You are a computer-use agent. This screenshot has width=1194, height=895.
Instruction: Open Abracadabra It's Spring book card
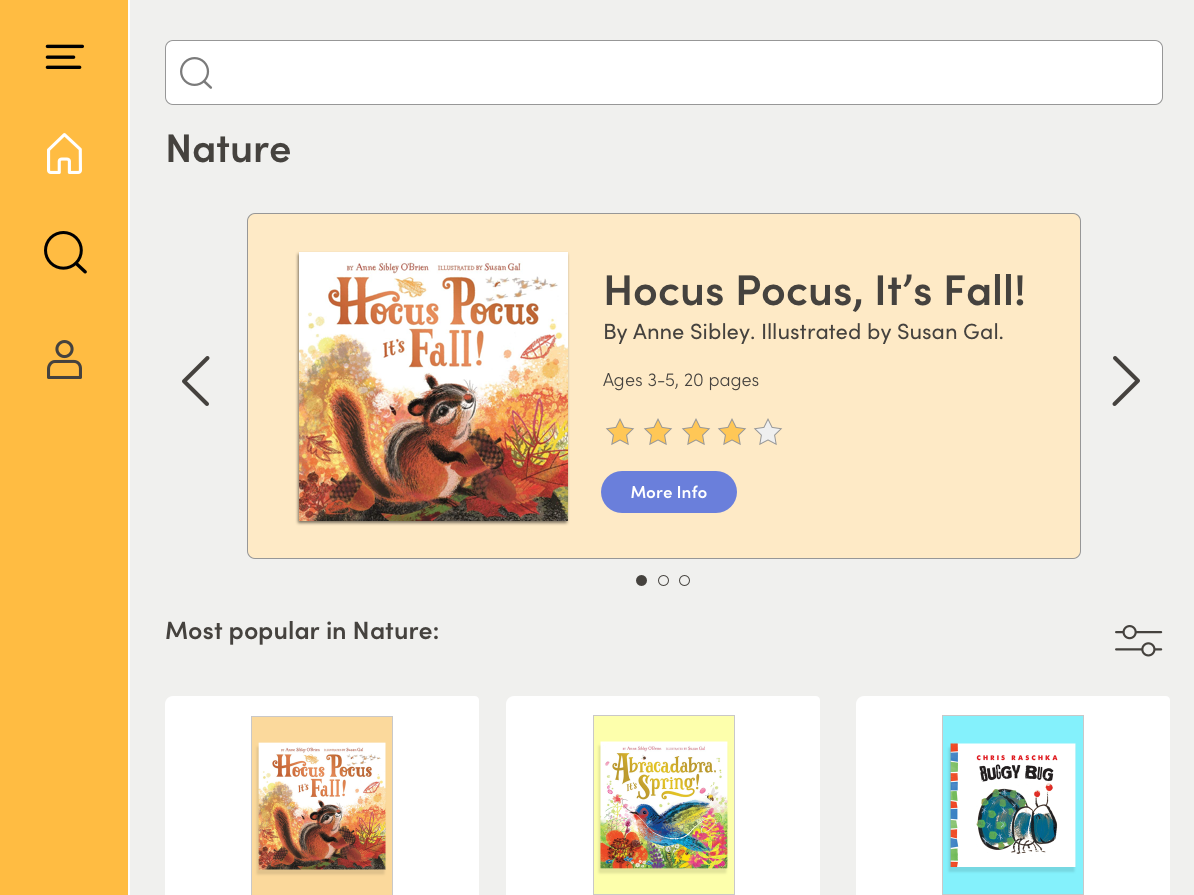click(x=663, y=795)
